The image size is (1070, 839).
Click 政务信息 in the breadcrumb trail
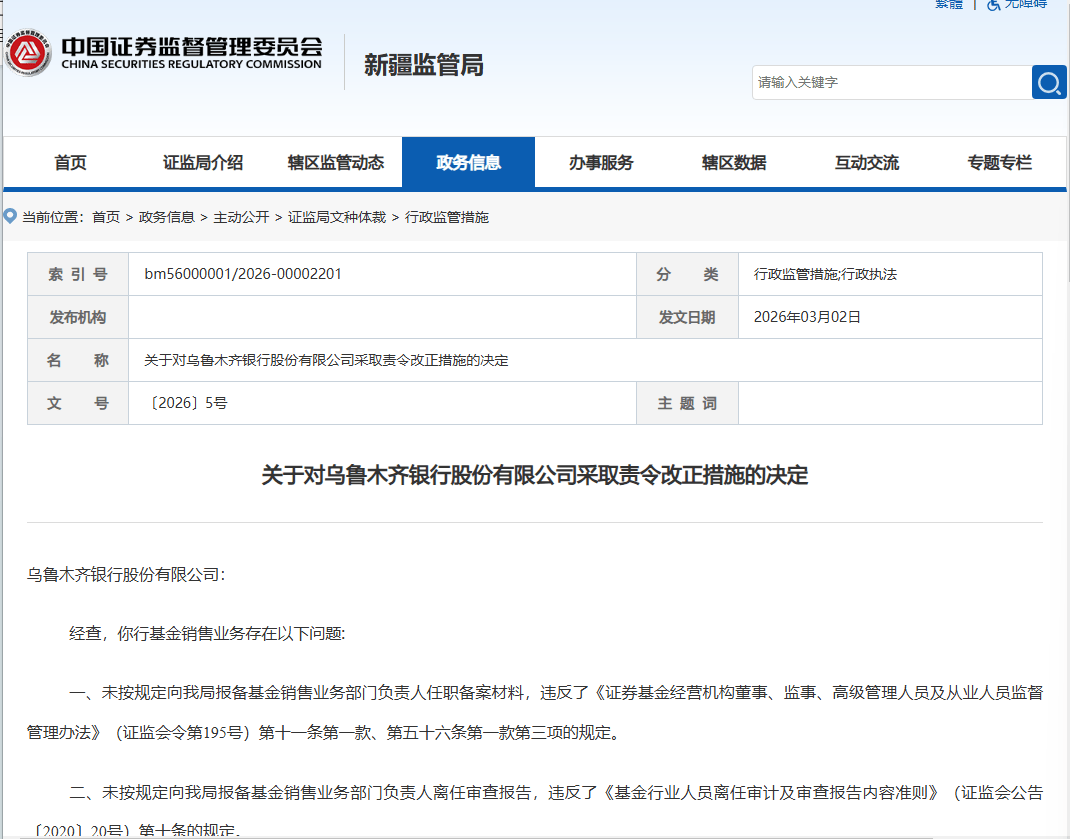(x=166, y=217)
